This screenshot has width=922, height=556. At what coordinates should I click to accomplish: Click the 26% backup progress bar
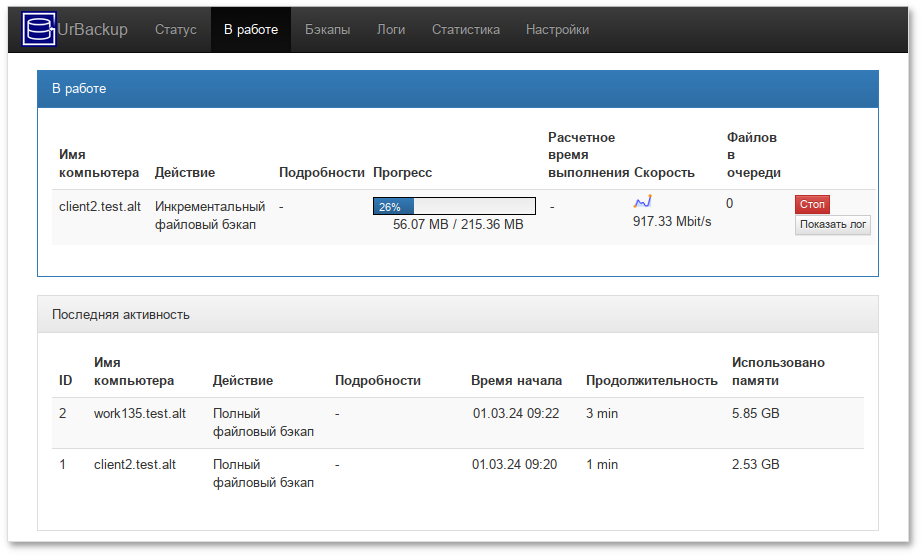[454, 206]
